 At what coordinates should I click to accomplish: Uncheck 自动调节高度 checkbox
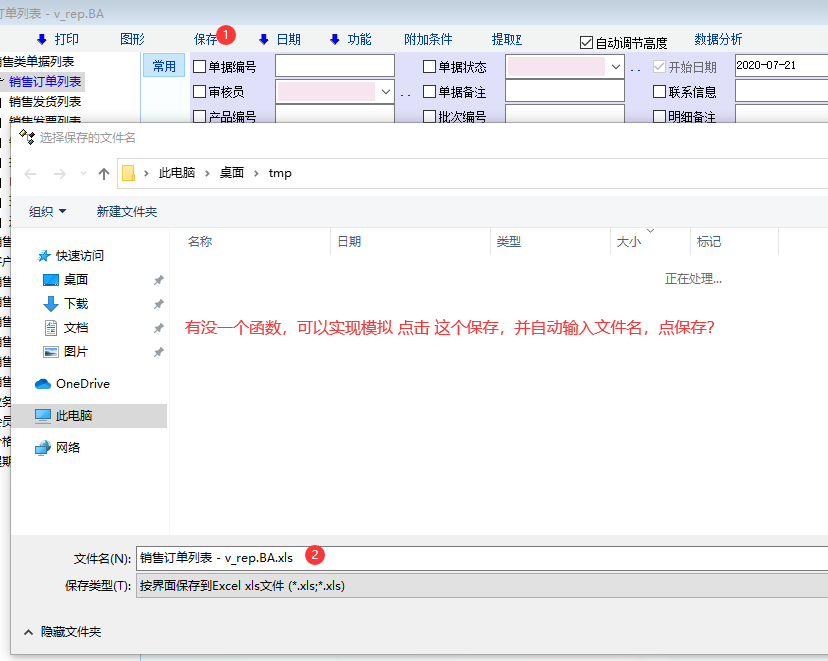point(586,43)
